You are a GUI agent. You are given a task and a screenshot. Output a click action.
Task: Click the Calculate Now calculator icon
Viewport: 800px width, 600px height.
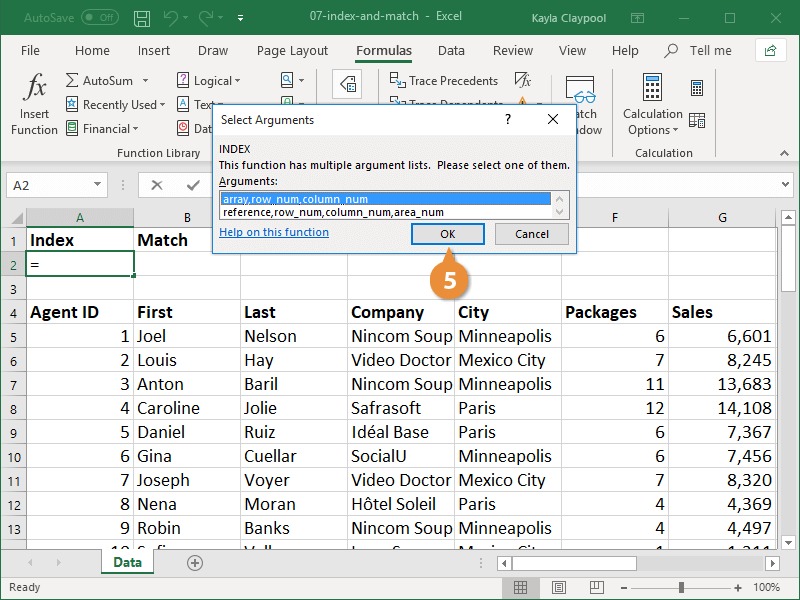697,89
